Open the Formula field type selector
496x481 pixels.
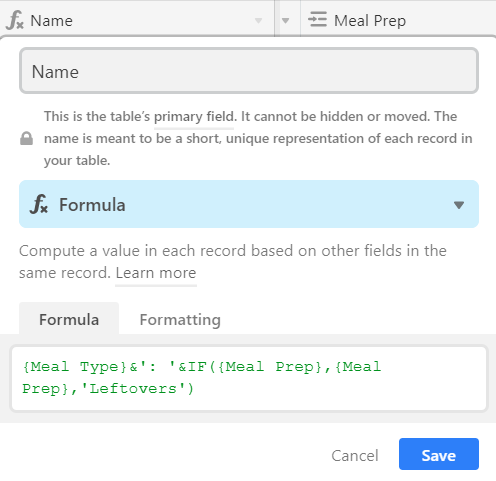[x=249, y=204]
